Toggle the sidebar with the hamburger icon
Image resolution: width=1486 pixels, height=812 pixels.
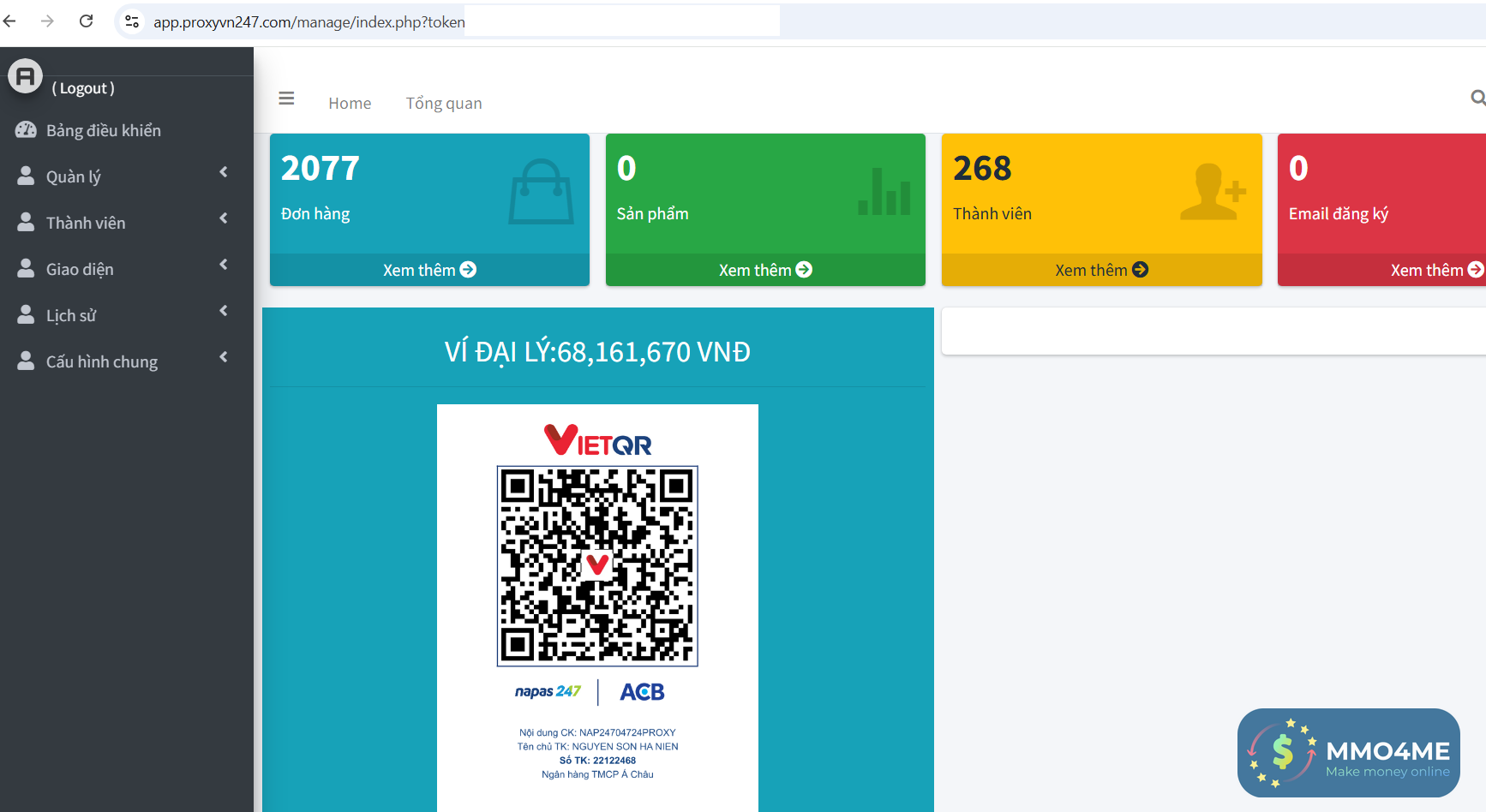click(286, 99)
